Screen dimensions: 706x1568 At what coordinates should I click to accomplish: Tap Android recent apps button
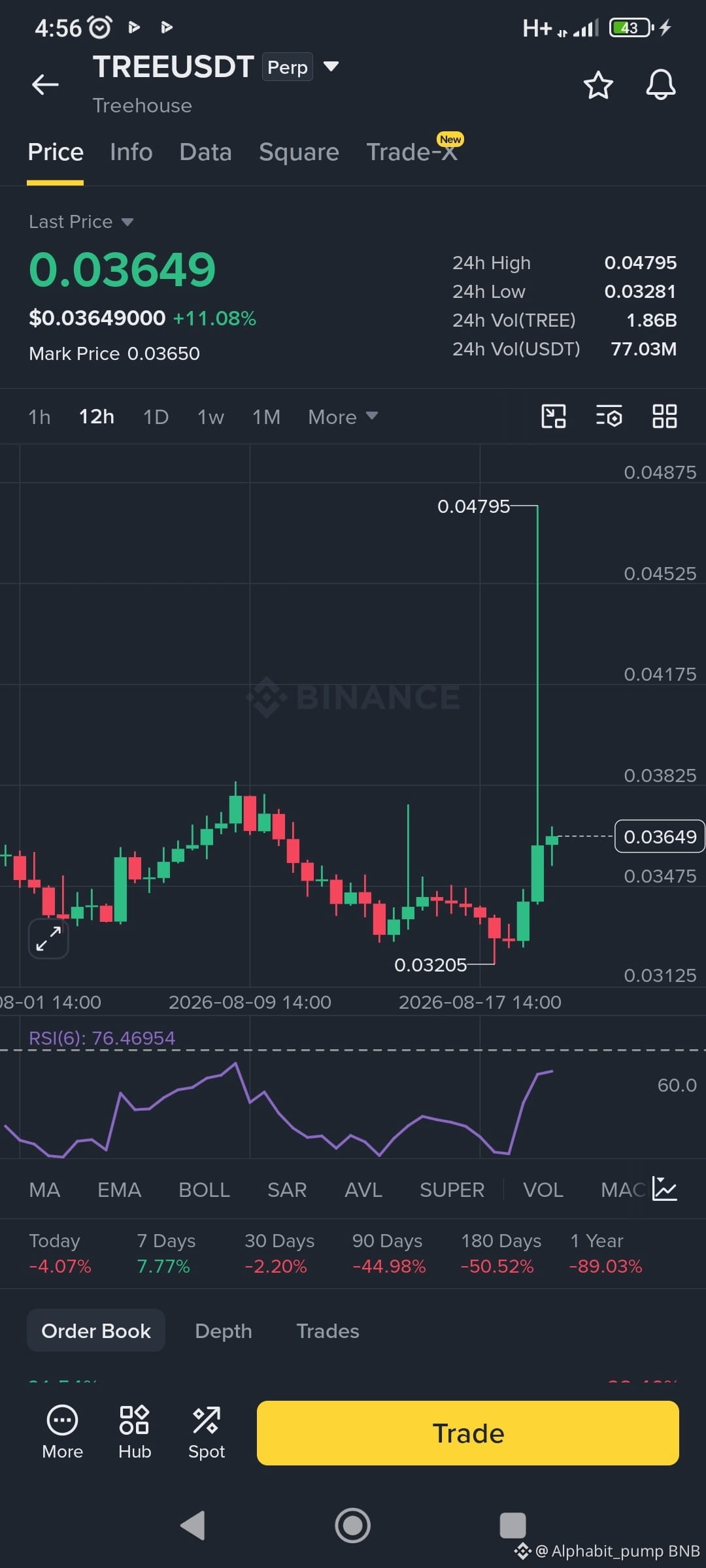(x=513, y=1526)
